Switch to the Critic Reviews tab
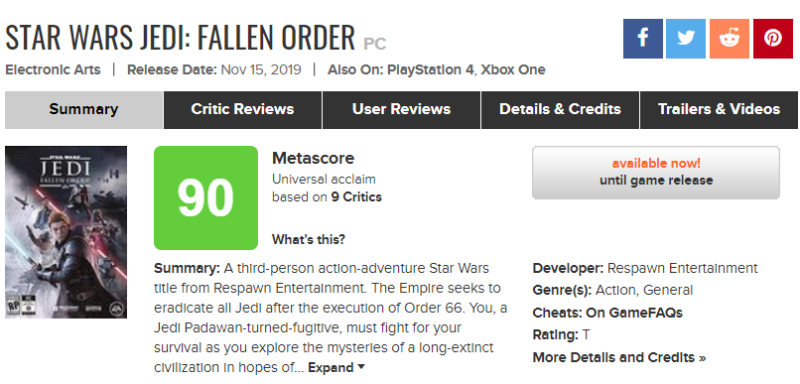Viewport: 800px width, 384px height. pos(242,110)
